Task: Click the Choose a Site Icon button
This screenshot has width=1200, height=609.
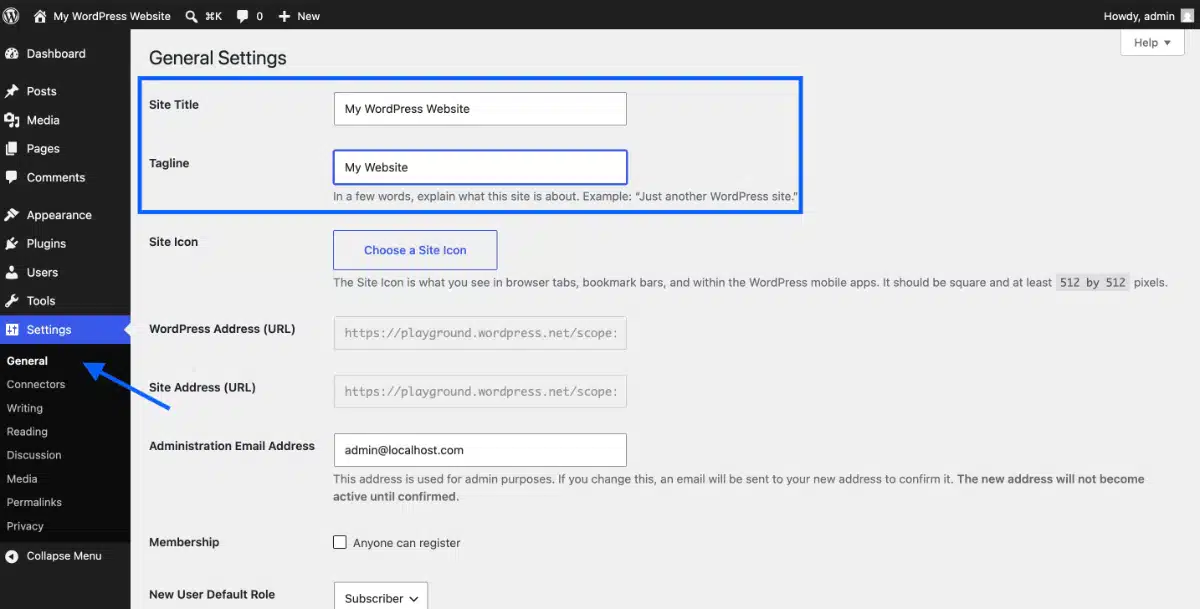Action: coord(415,250)
